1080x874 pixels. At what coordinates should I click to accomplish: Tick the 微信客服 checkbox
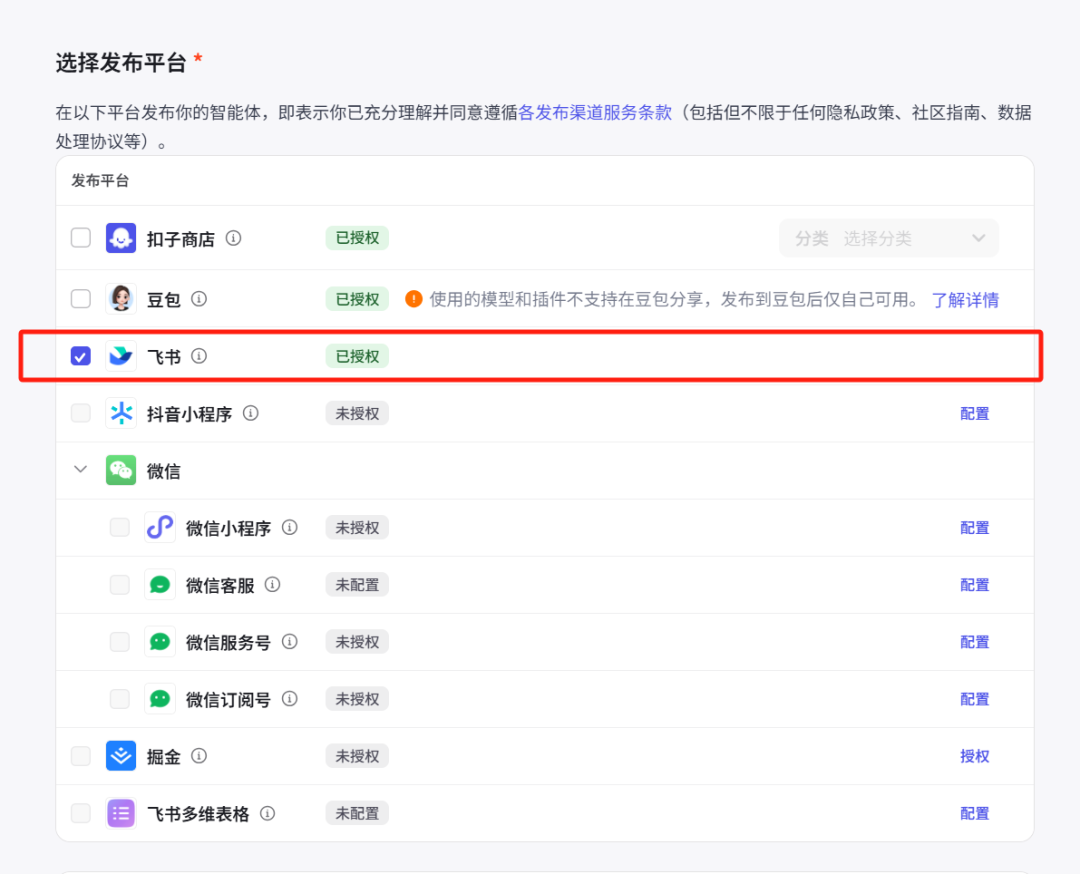[x=120, y=585]
